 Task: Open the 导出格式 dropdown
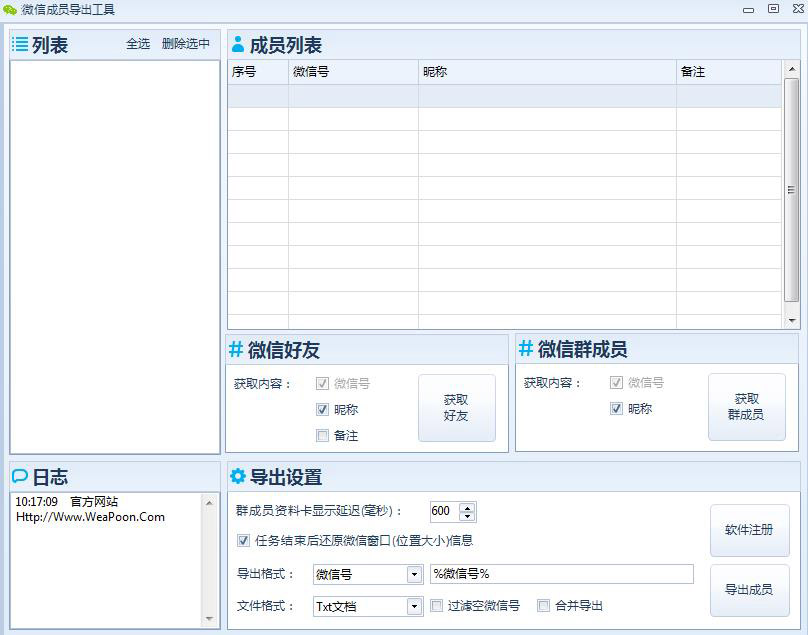pyautogui.click(x=414, y=574)
